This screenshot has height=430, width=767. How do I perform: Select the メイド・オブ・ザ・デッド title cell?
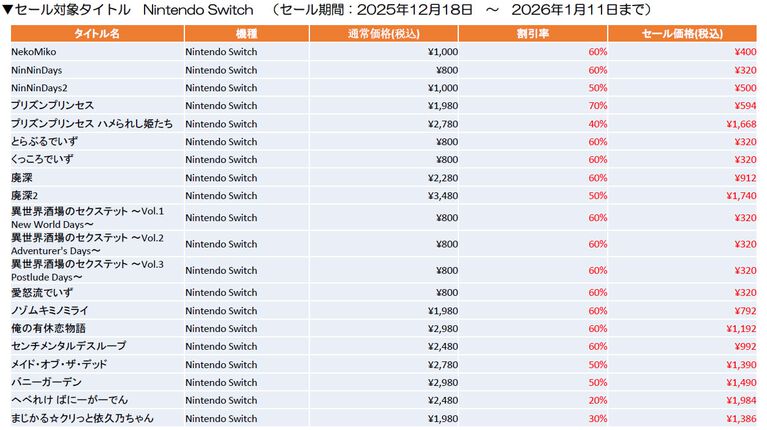point(59,364)
